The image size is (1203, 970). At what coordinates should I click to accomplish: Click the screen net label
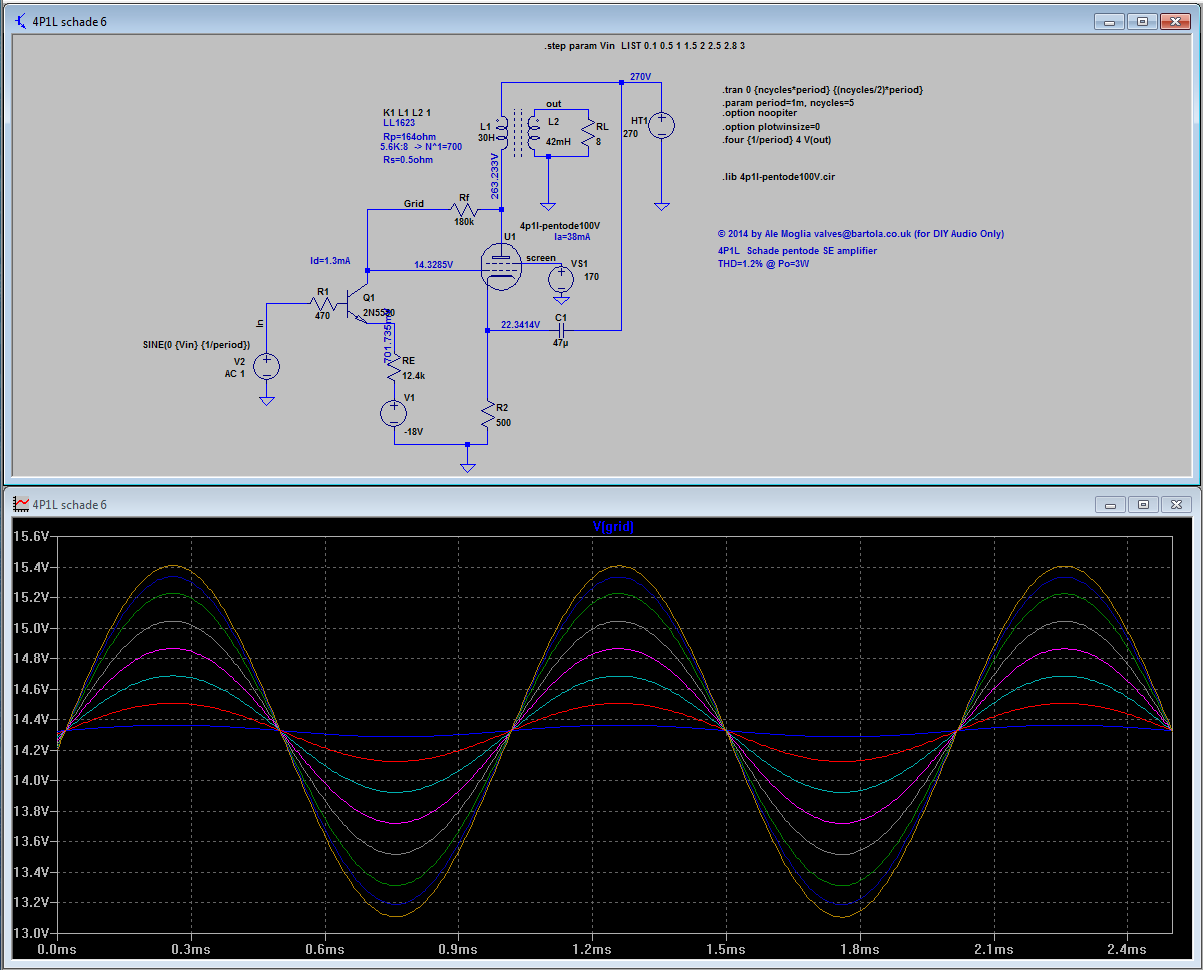541,258
